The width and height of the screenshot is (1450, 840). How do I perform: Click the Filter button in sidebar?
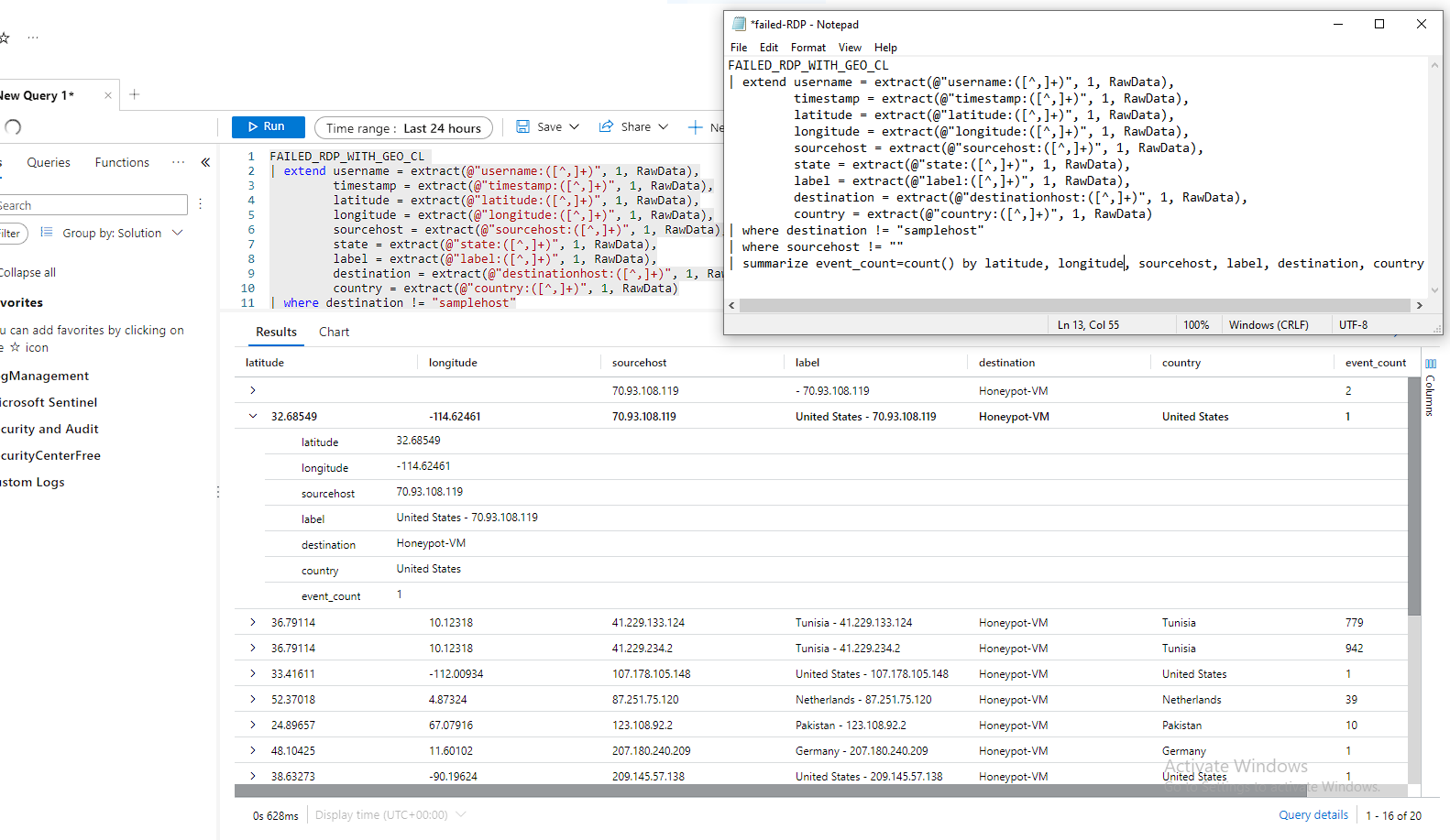(13, 234)
